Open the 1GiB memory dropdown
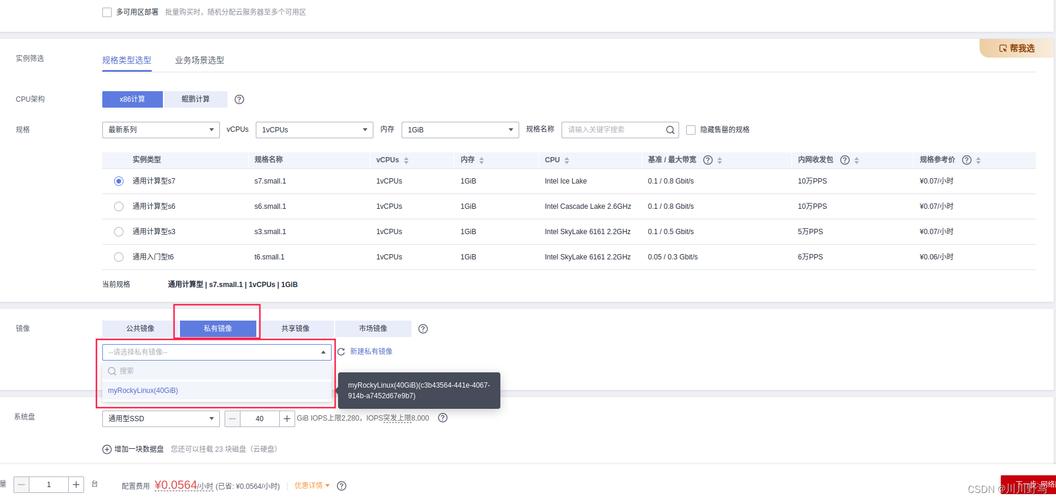 click(460, 129)
